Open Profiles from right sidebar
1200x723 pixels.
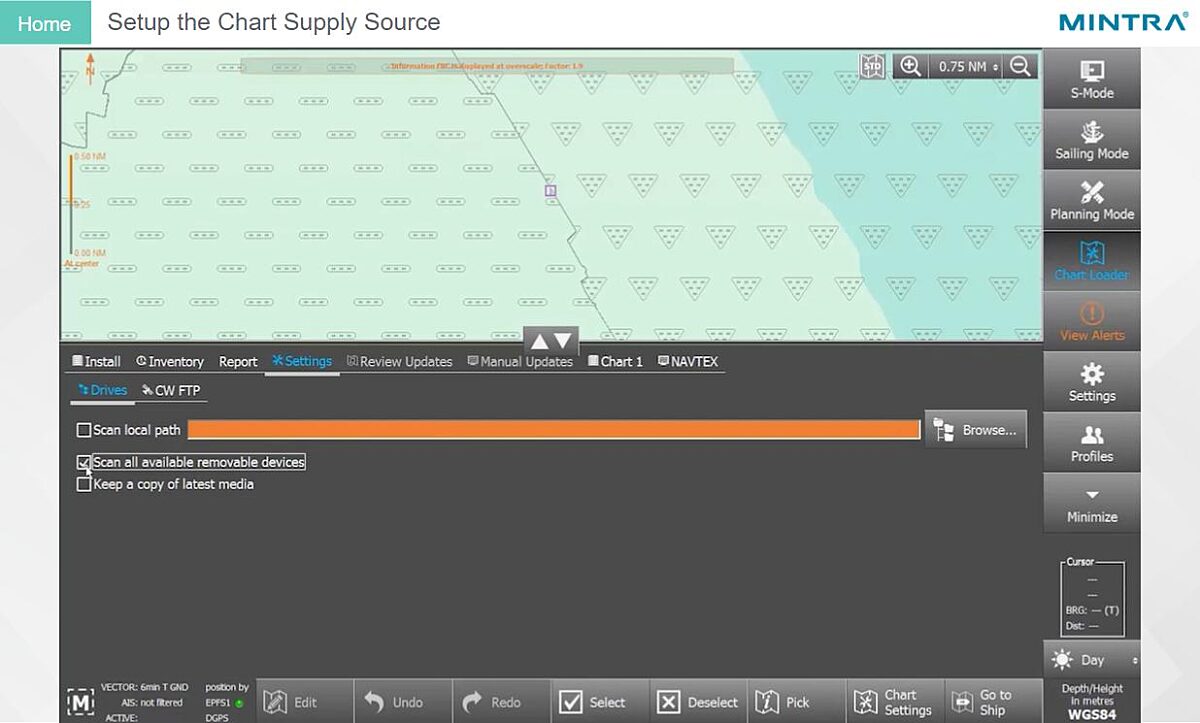1091,442
